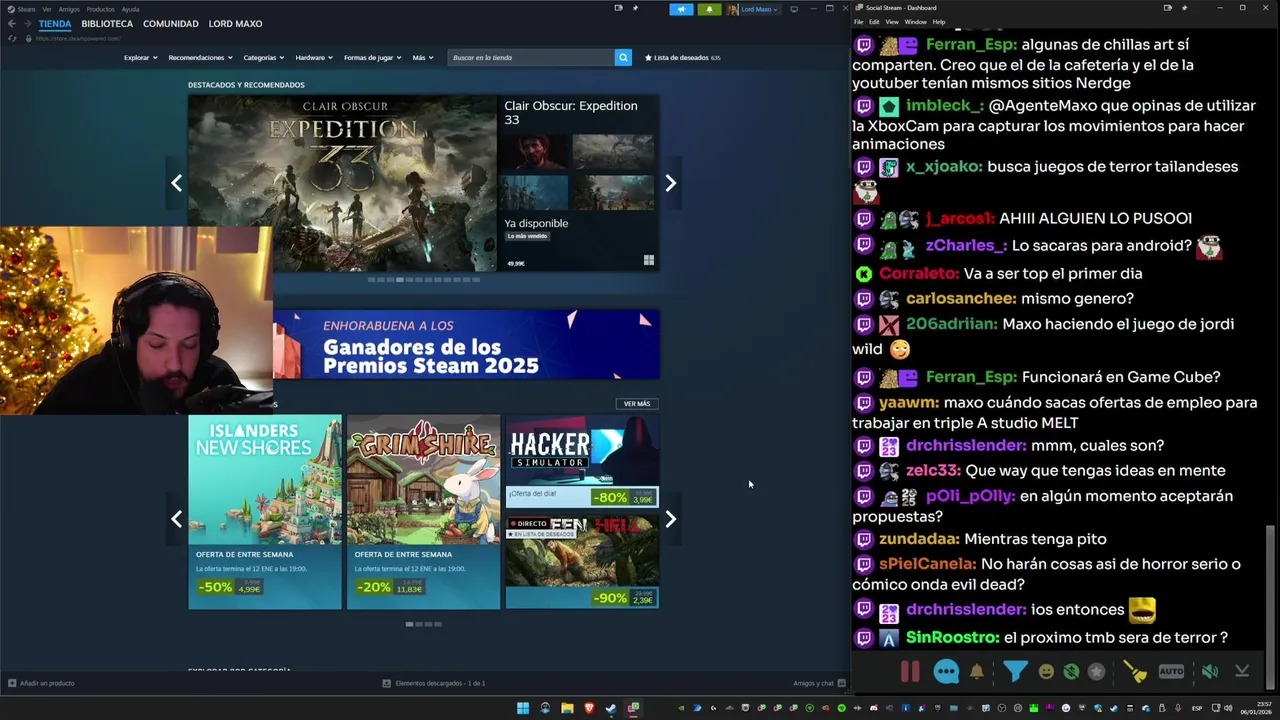Show next featured game in carousel
The image size is (1280, 720).
tap(671, 184)
